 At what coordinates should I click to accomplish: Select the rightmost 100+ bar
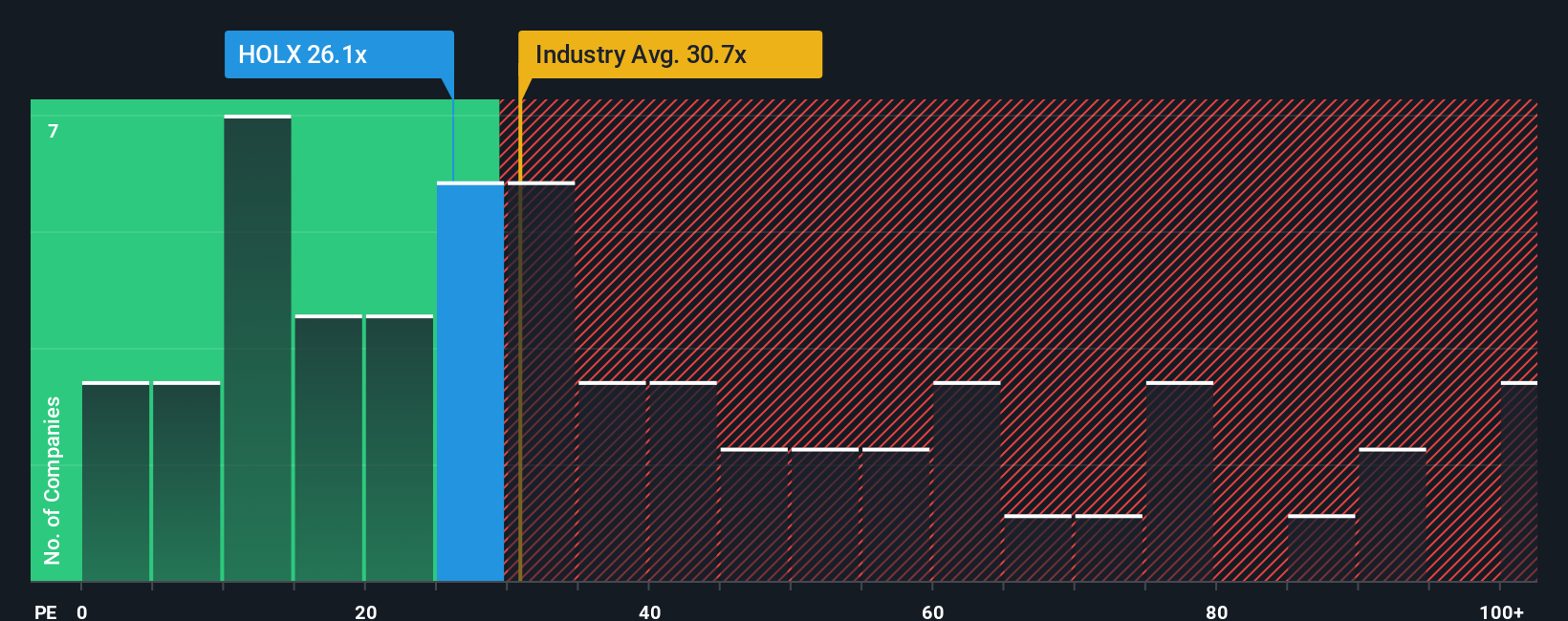pos(1519,482)
